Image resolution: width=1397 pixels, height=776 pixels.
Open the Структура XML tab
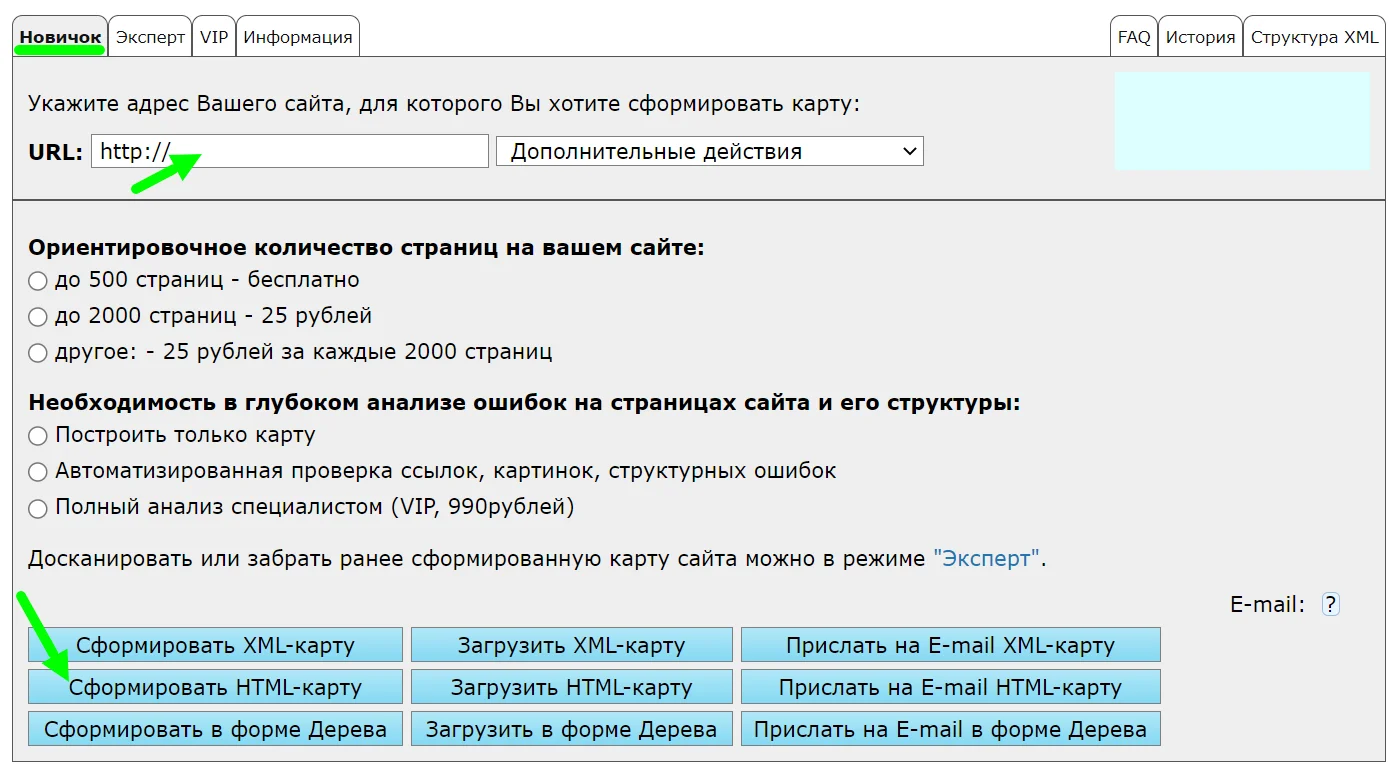(x=1314, y=38)
